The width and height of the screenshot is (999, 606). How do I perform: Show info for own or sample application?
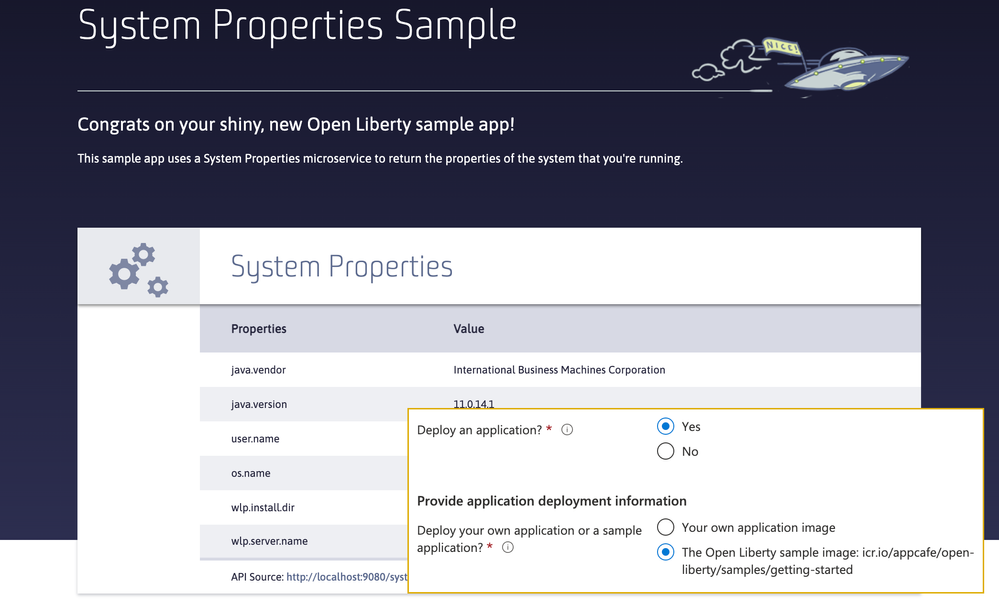click(x=508, y=547)
